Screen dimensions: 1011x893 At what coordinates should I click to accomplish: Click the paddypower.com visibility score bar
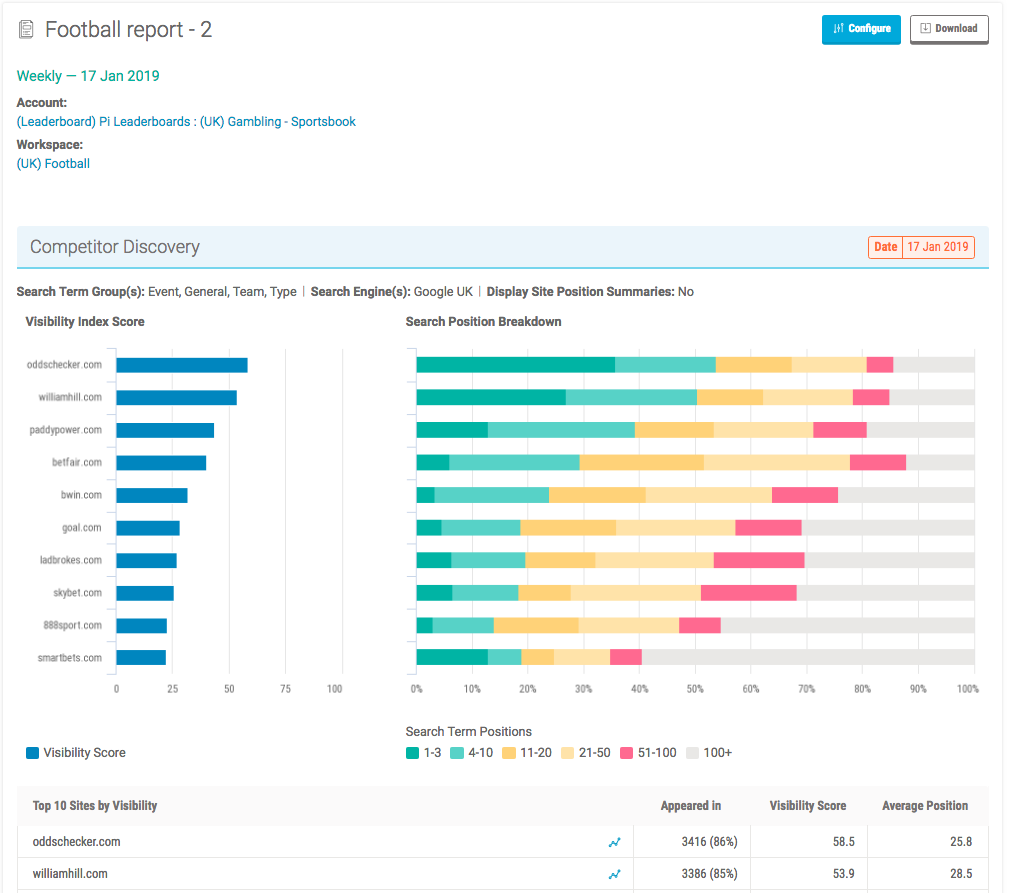165,430
